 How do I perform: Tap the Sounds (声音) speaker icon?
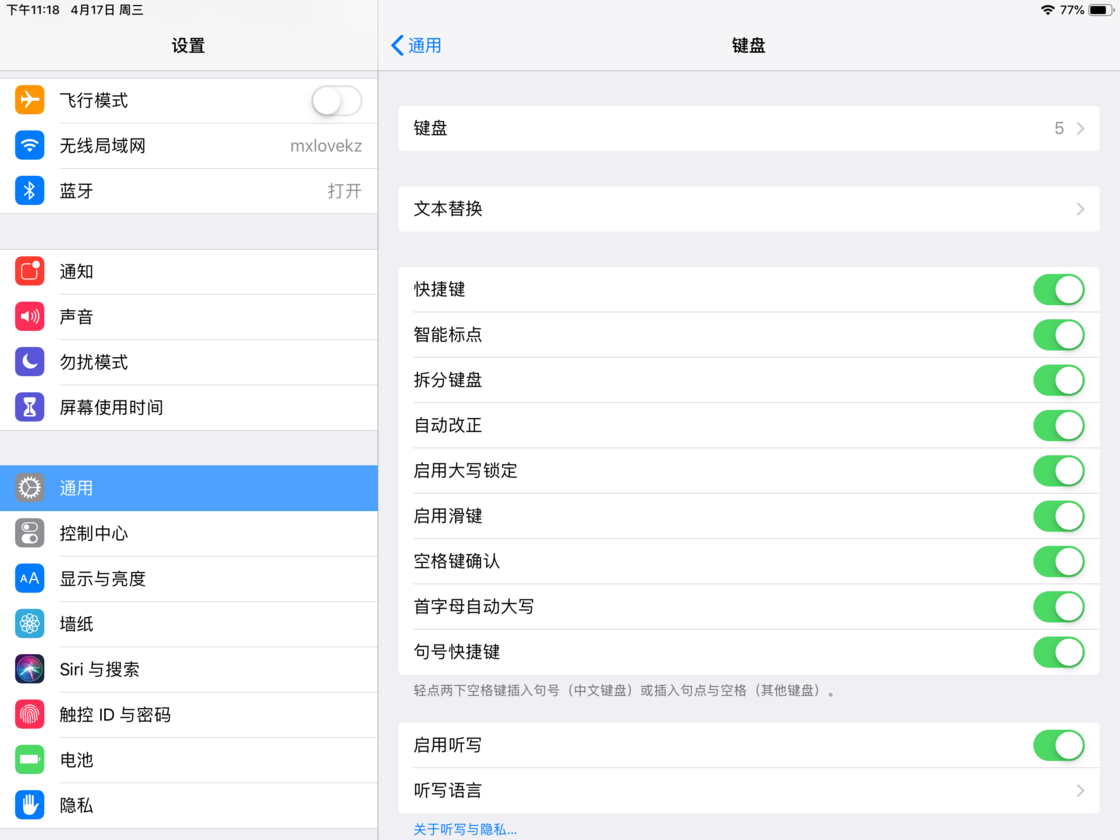[x=29, y=316]
